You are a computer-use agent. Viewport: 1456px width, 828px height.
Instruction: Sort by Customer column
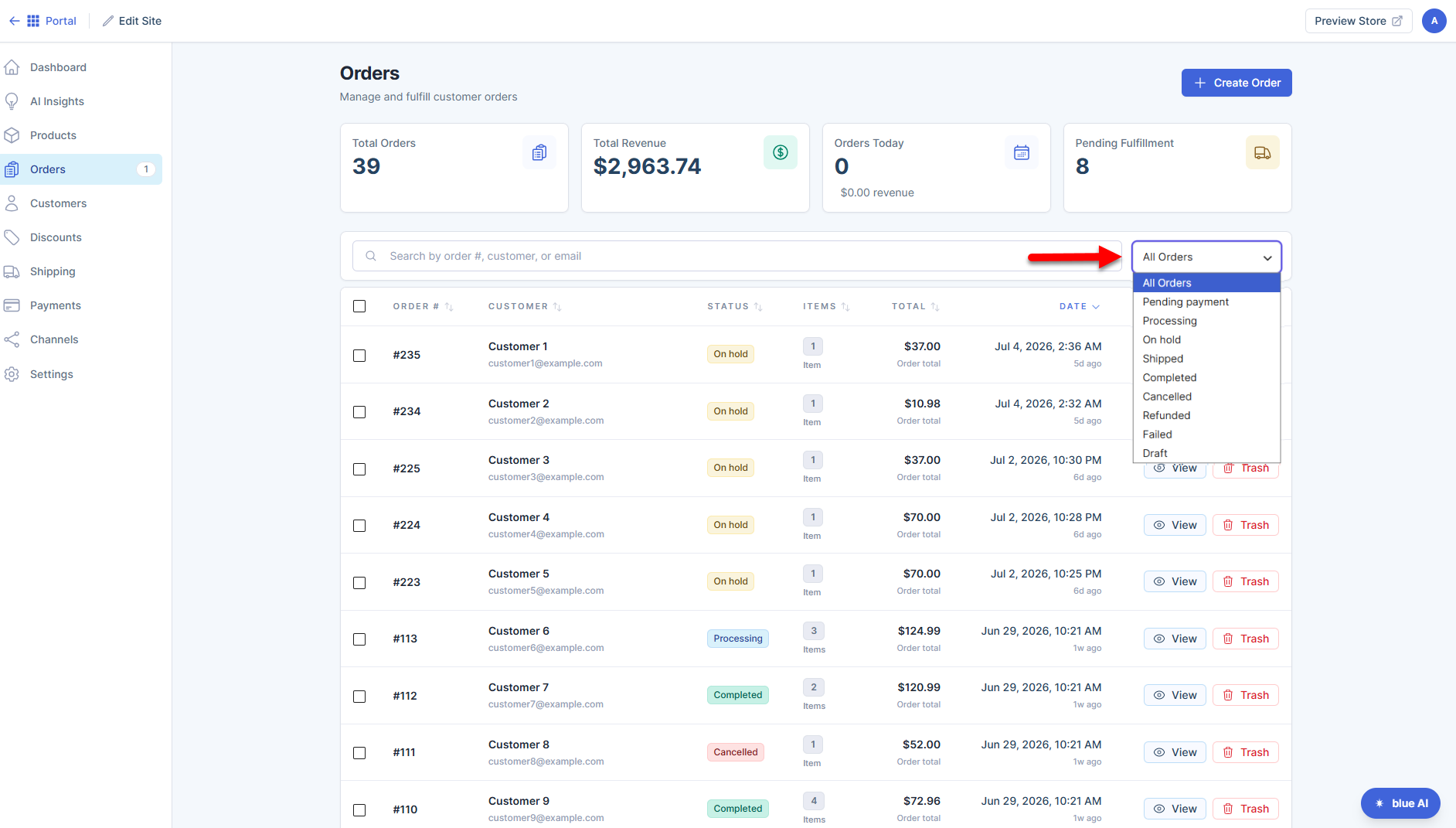(525, 307)
